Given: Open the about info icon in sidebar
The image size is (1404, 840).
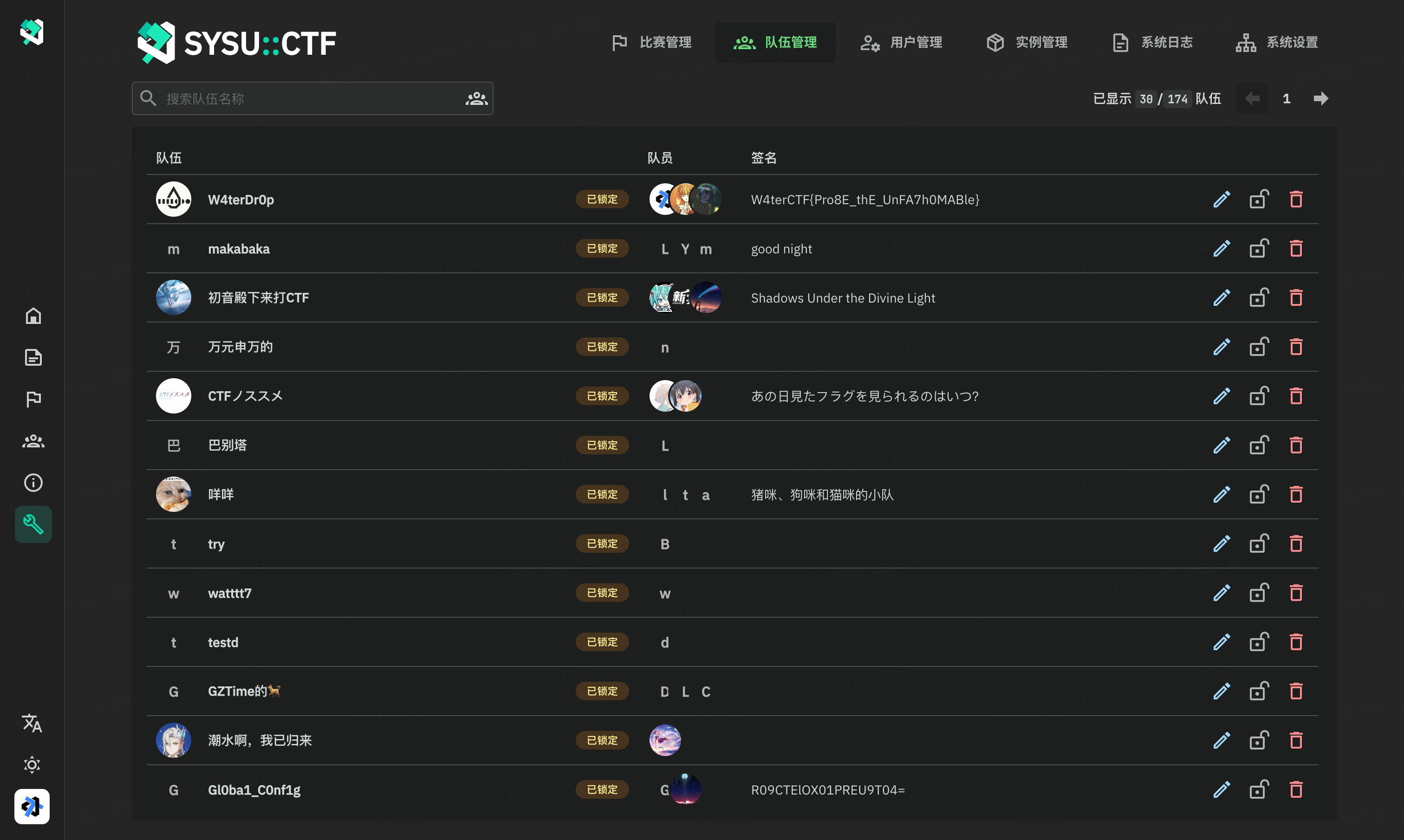Looking at the screenshot, I should tap(33, 482).
